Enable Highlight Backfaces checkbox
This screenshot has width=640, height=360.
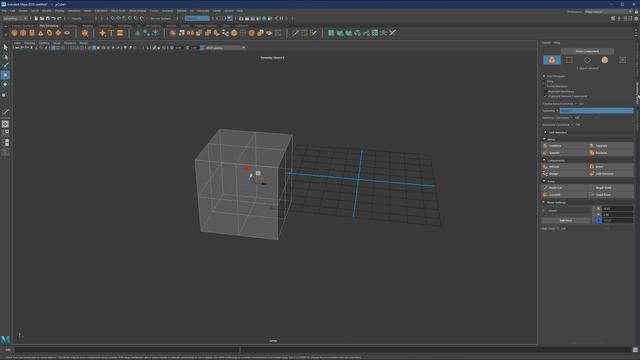tap(545, 91)
